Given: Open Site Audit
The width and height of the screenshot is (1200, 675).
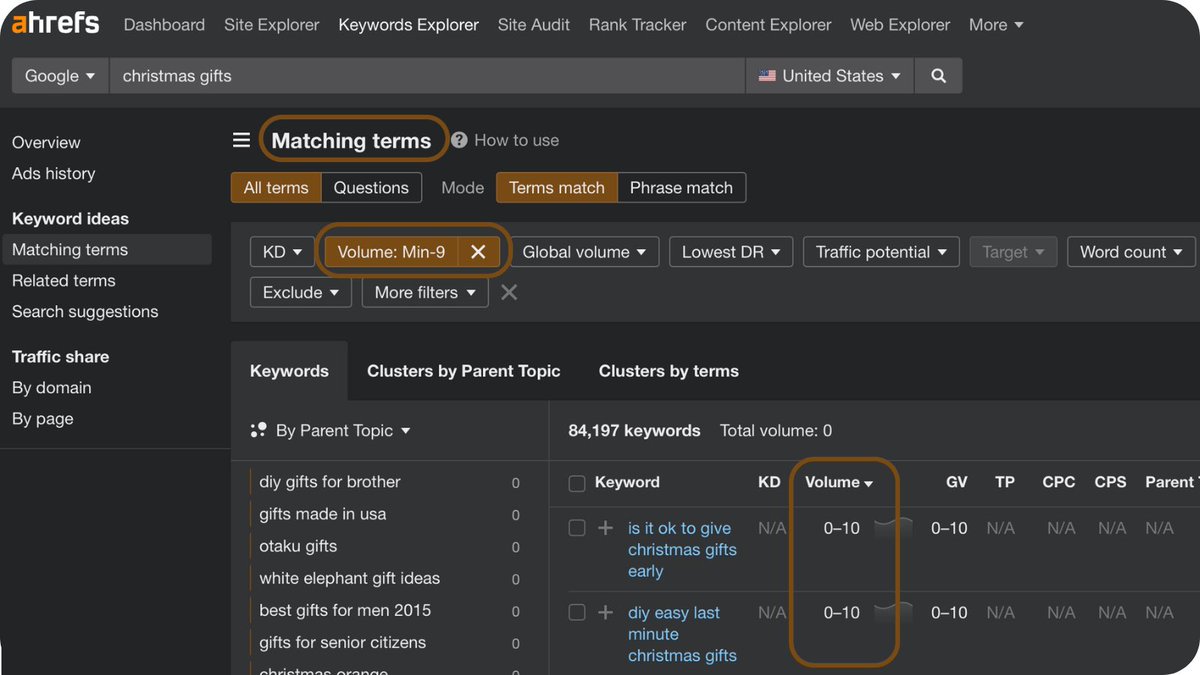Looking at the screenshot, I should [534, 25].
